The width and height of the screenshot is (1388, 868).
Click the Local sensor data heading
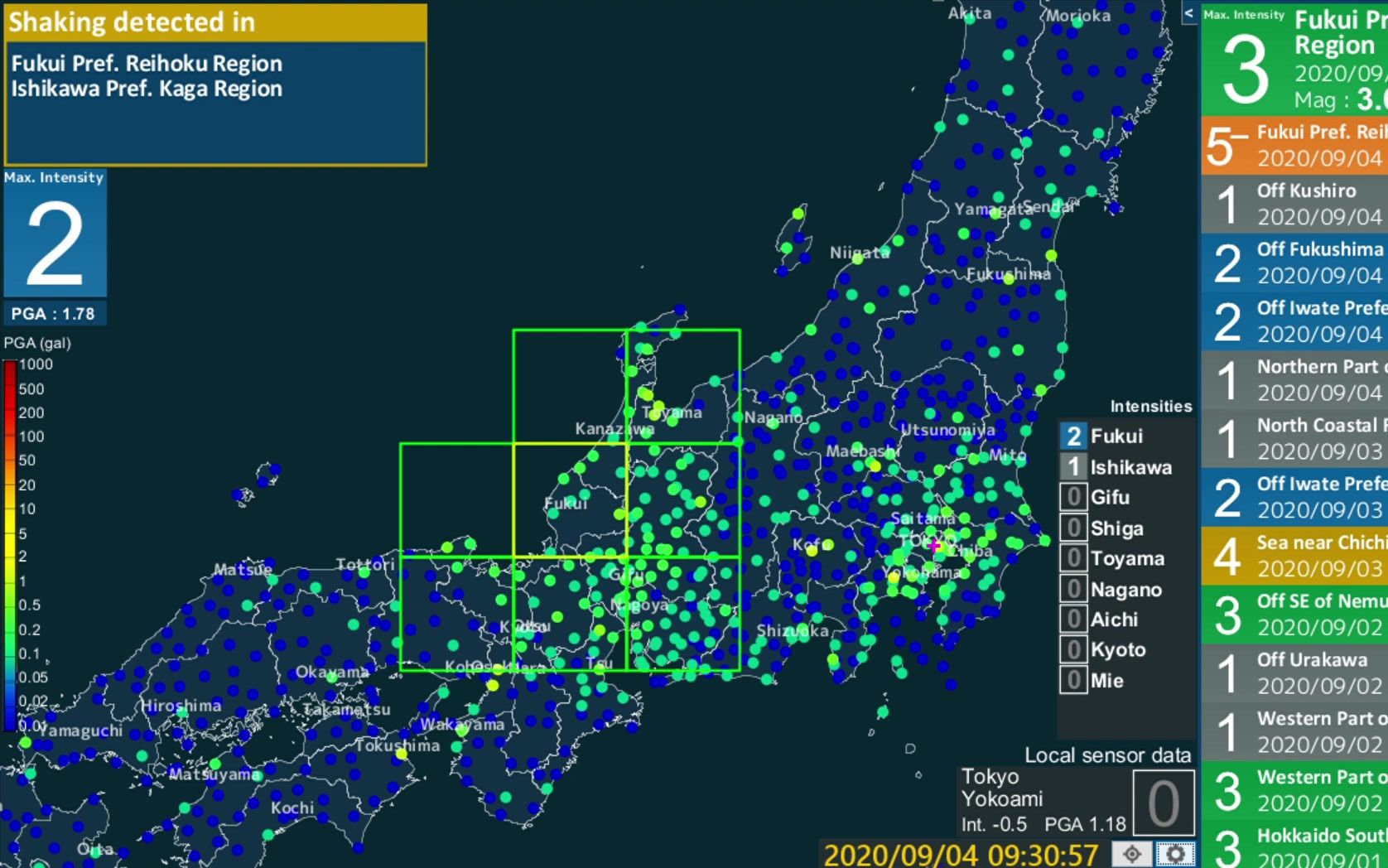(1107, 755)
